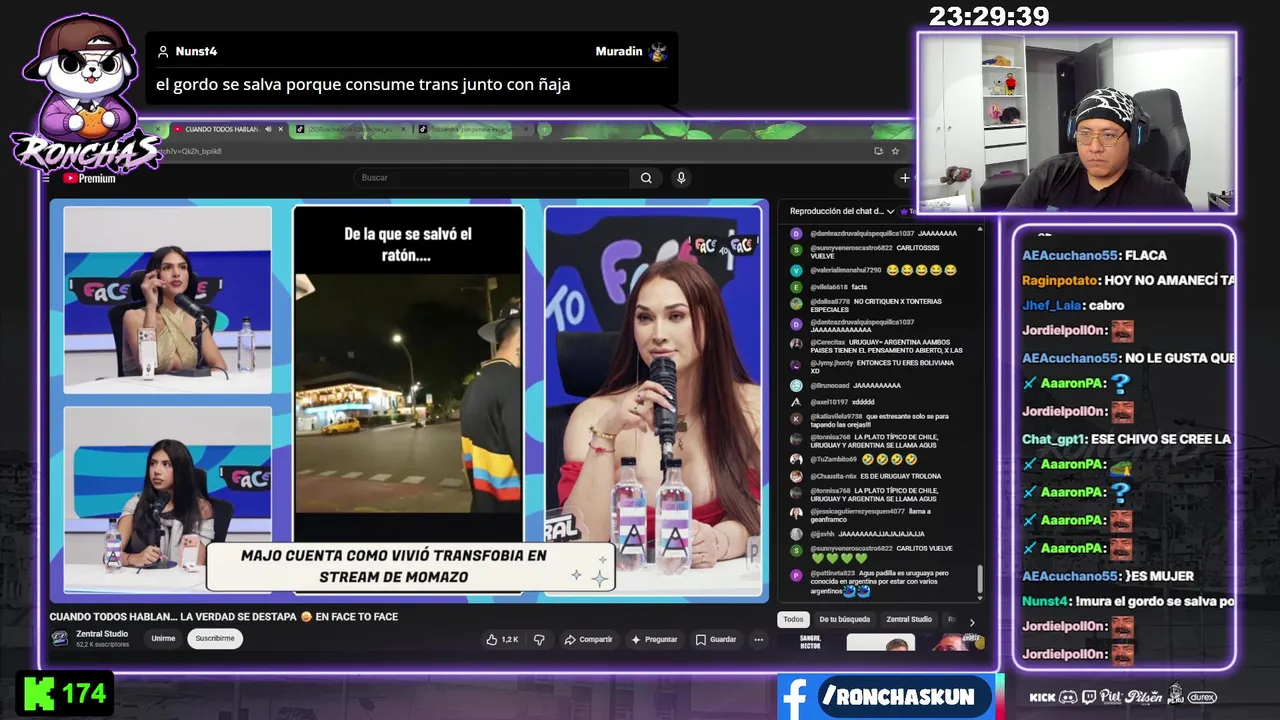Click the Twitch icon in sponsor bar
Viewport: 1280px width, 720px height.
click(x=1088, y=697)
